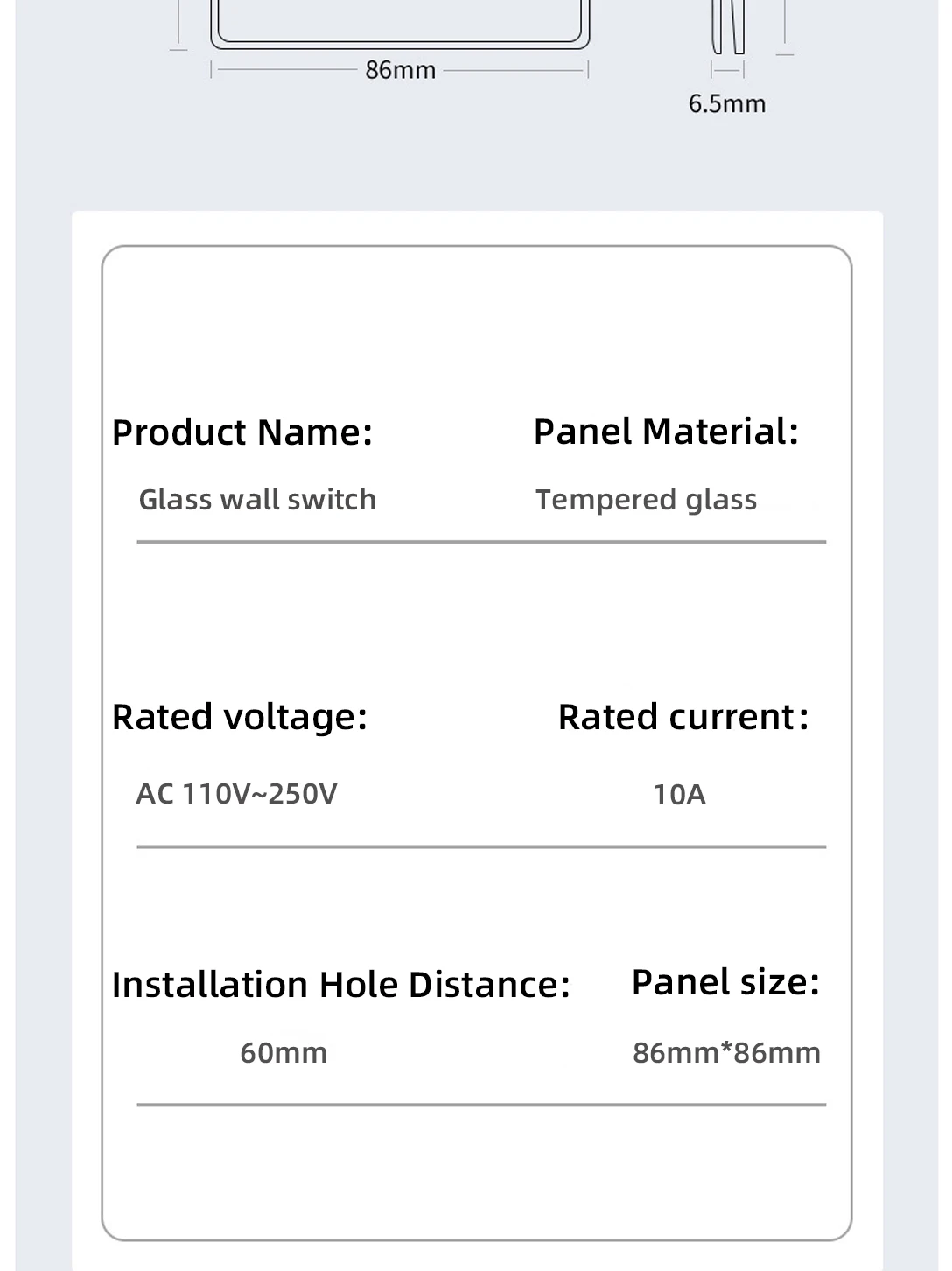The width and height of the screenshot is (952, 1271).
Task: Click the divider line under the 10A row
Action: [481, 846]
